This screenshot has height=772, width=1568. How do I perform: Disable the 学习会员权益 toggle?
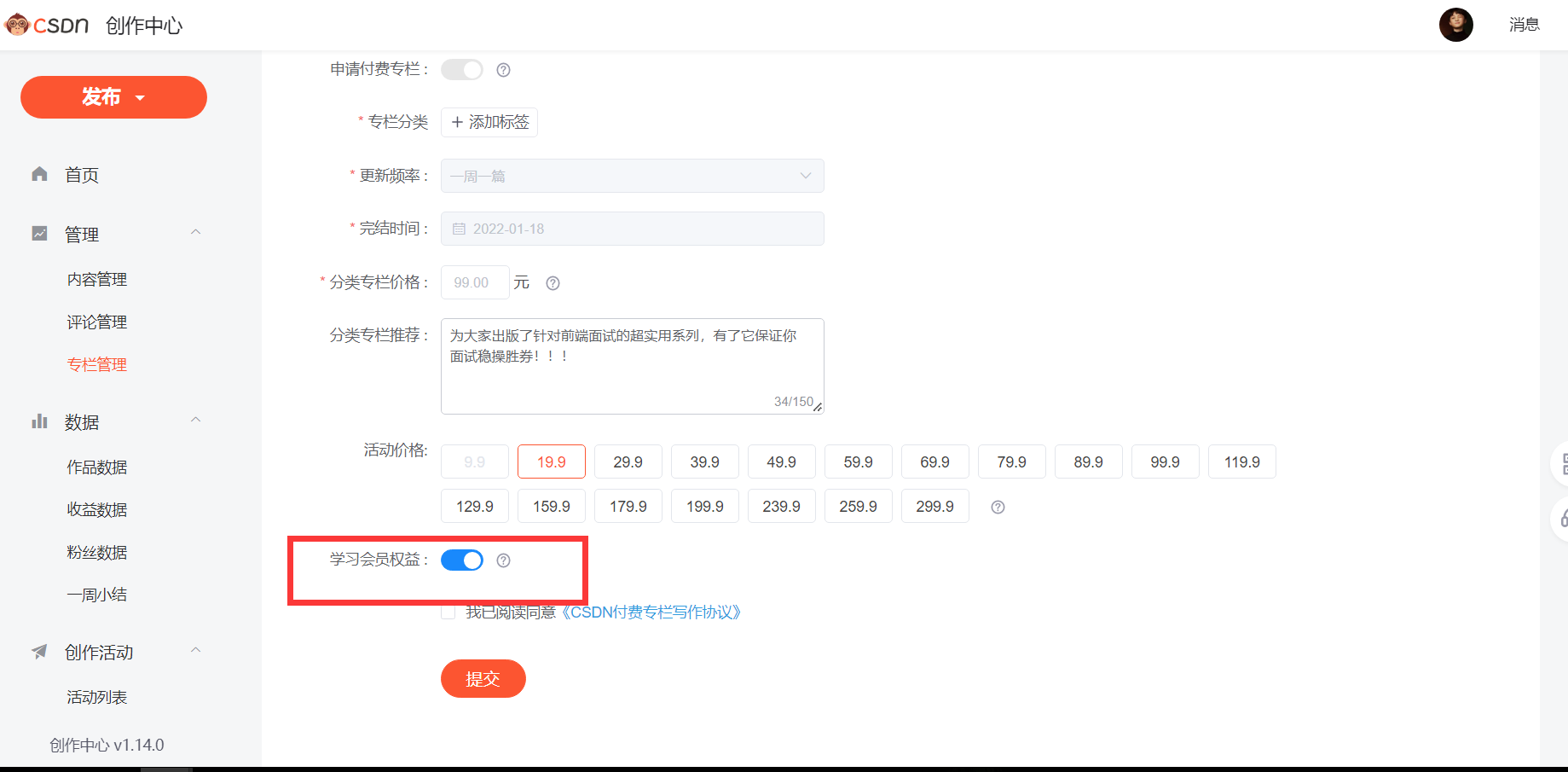461,560
